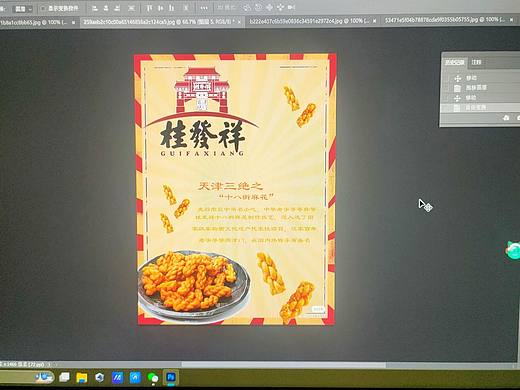Screen dimensions: 520x390
Task: Enable the show transform controls checkbox
Action: coord(43,8)
